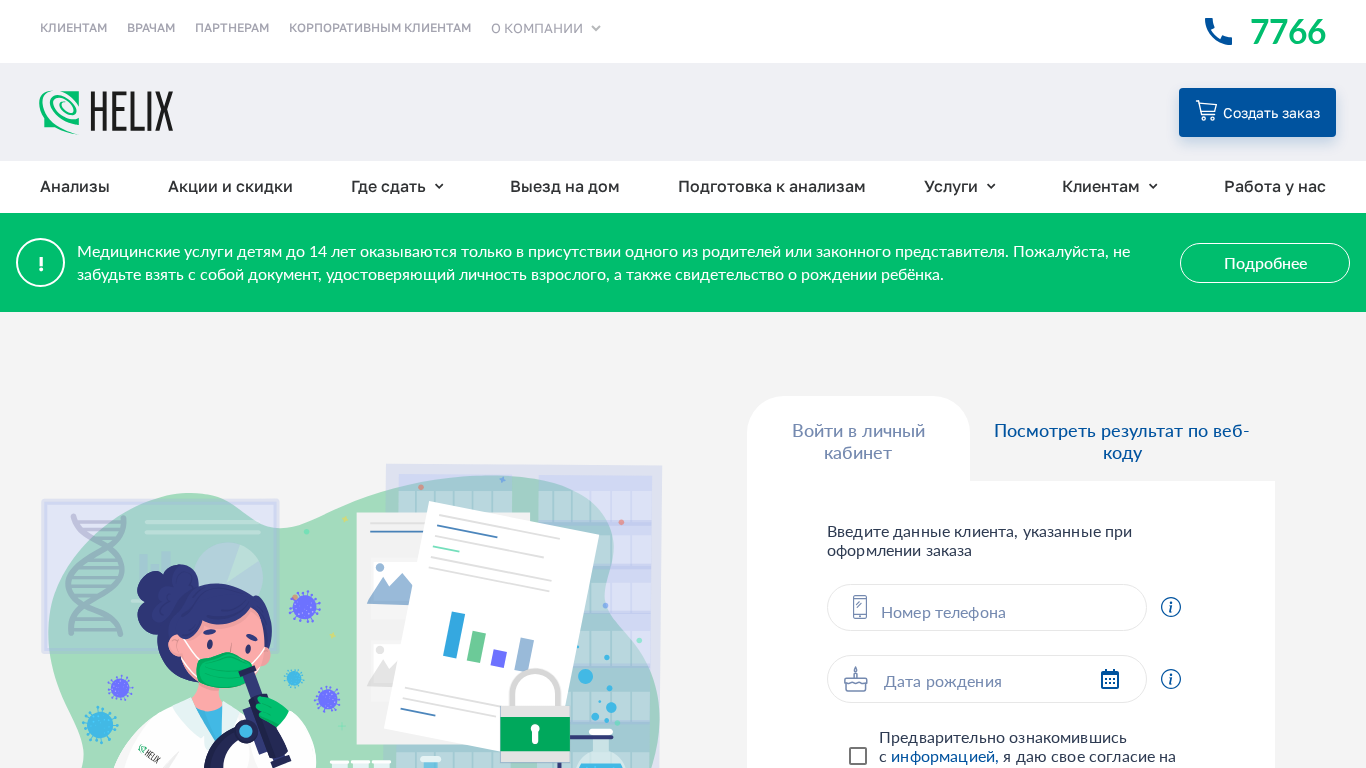1366x768 pixels.
Task: Click the shopping cart icon
Action: pos(1206,111)
